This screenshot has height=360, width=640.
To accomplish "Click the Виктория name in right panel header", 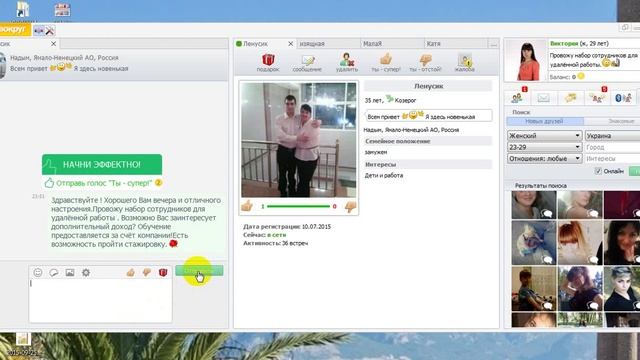I will pos(564,43).
